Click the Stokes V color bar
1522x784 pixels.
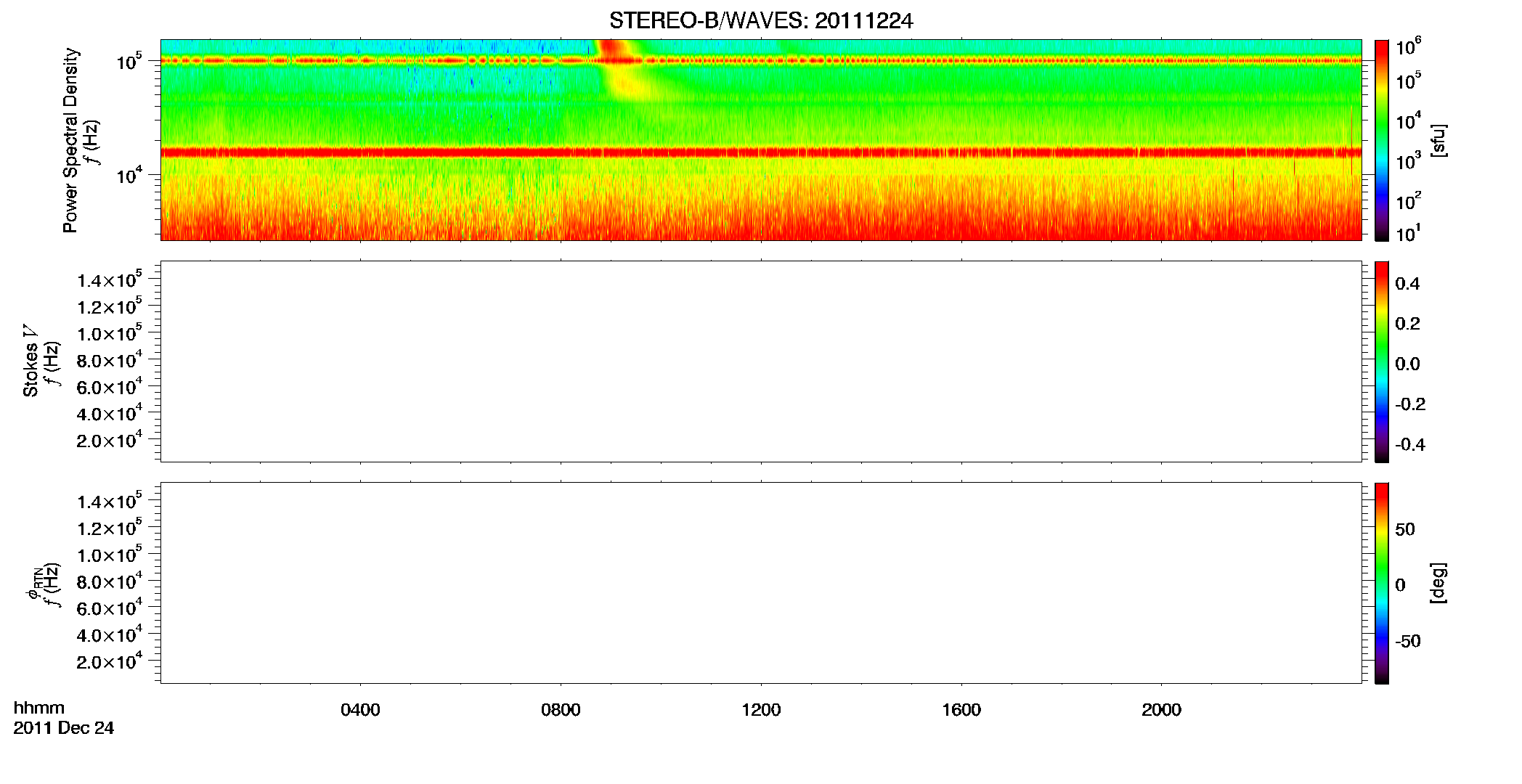click(1382, 362)
